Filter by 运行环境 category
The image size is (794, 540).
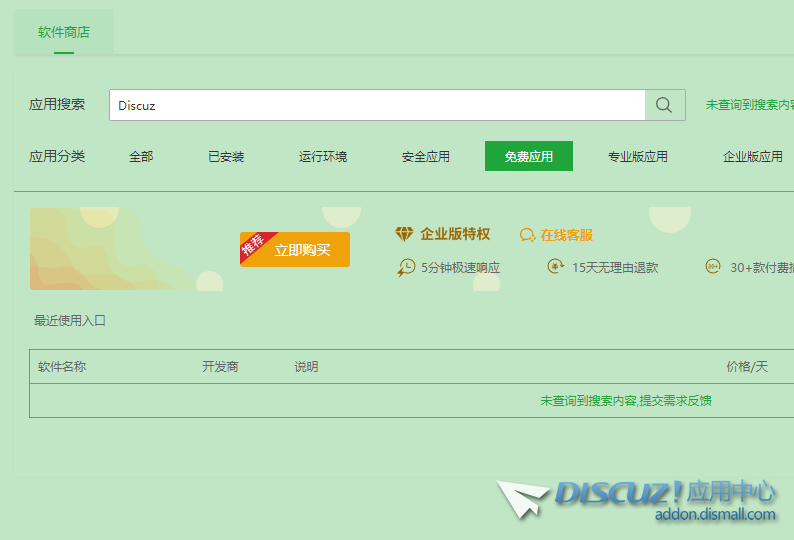(323, 157)
